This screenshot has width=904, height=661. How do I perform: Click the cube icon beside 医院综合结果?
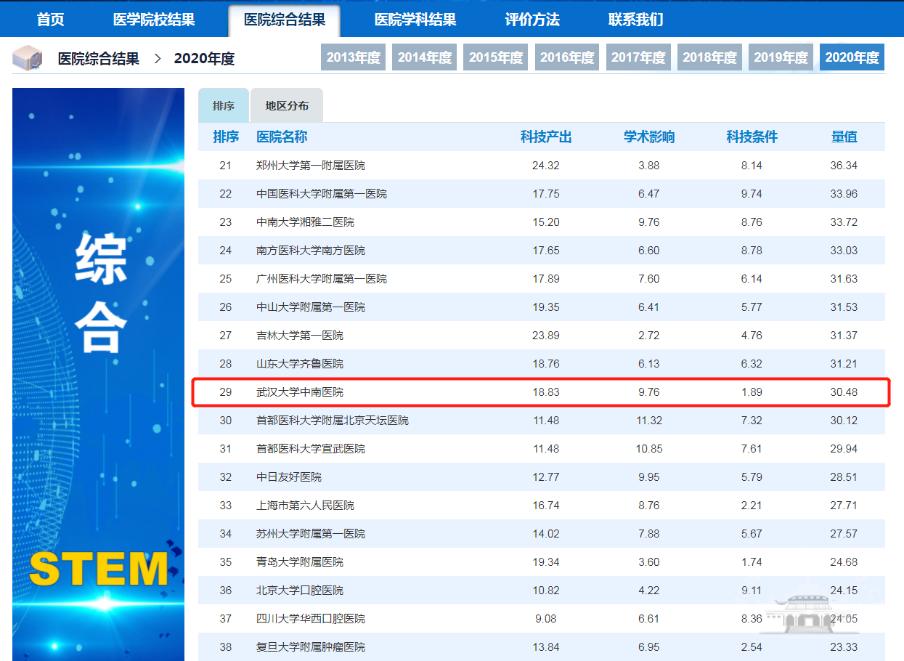[x=28, y=58]
